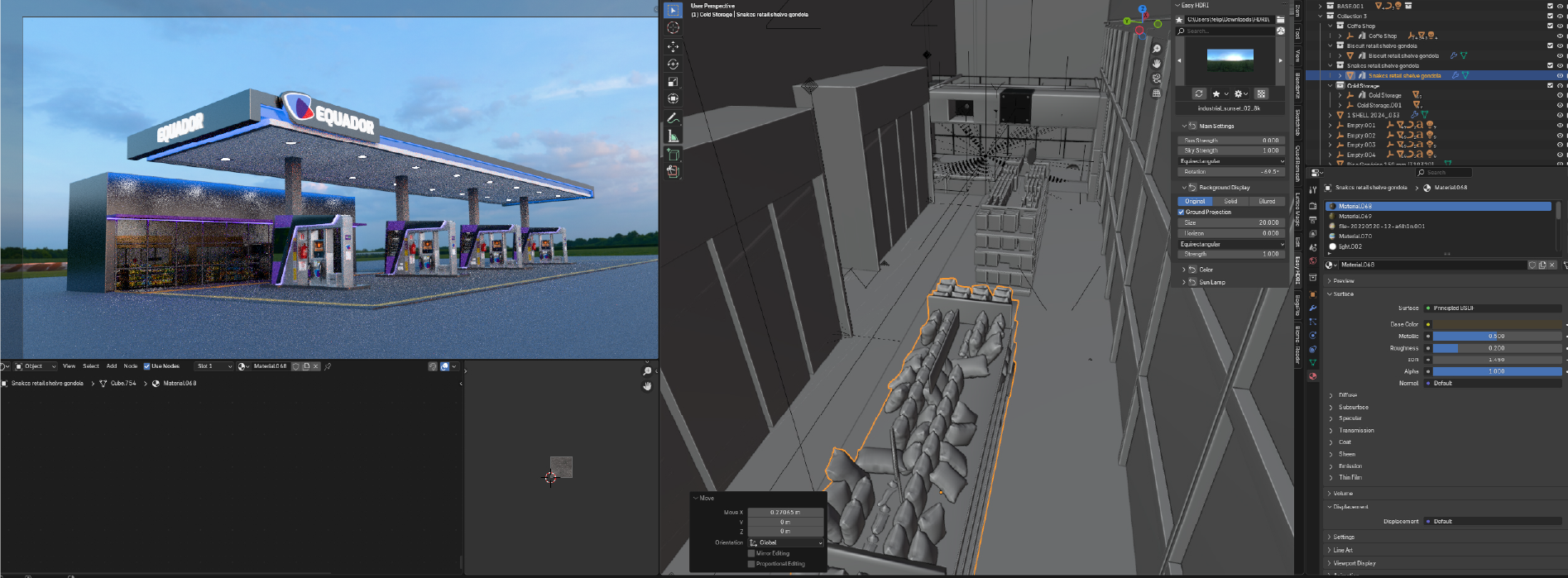Open Node menu in node editor
The height and width of the screenshot is (578, 1568).
tap(131, 366)
